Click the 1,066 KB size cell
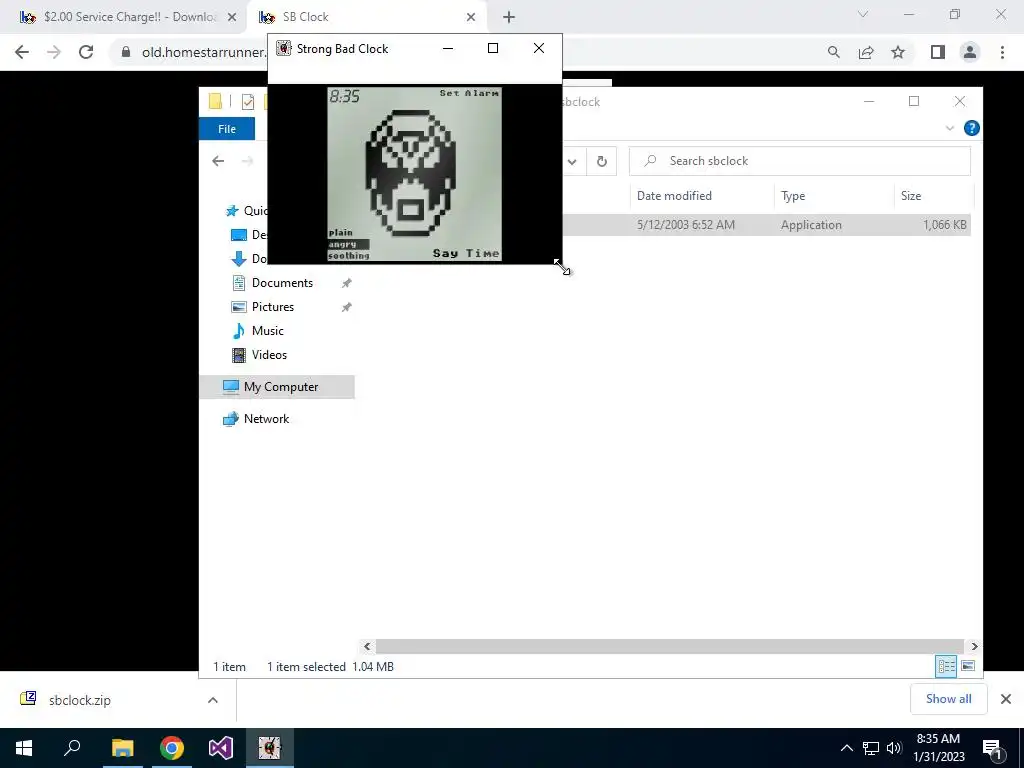The image size is (1024, 768). coord(944,225)
